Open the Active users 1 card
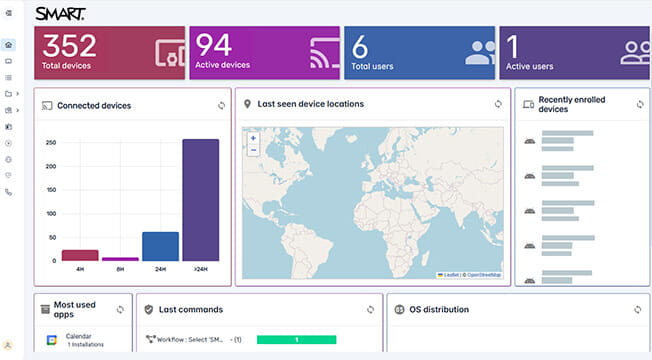This screenshot has width=652, height=360. tap(574, 53)
